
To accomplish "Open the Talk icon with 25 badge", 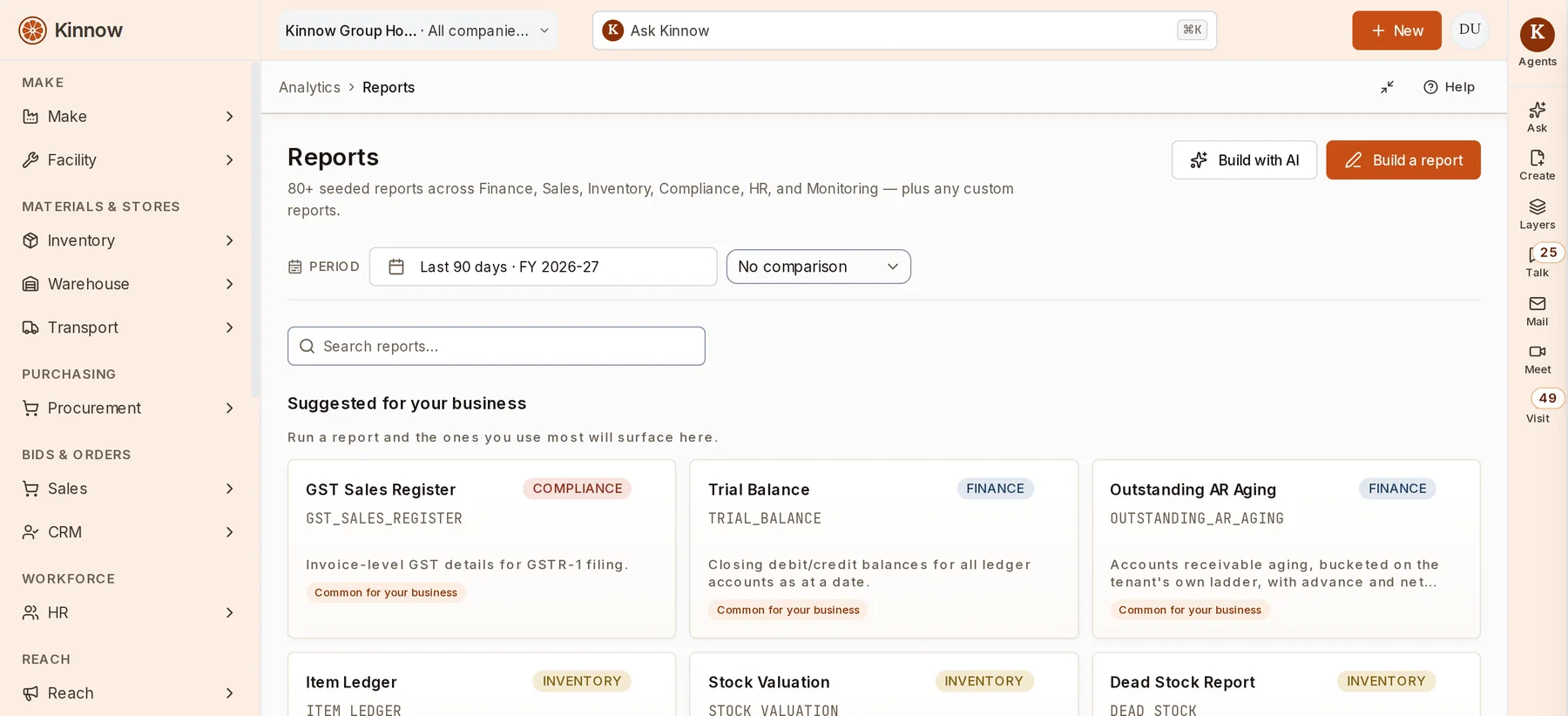I will 1538,260.
